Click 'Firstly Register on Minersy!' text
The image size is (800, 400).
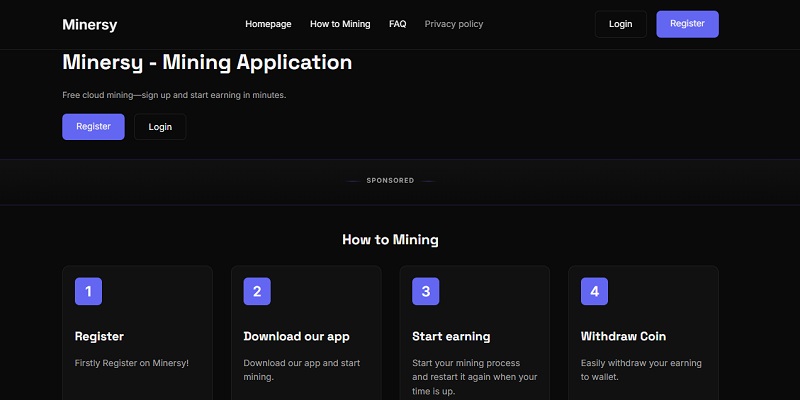132,363
